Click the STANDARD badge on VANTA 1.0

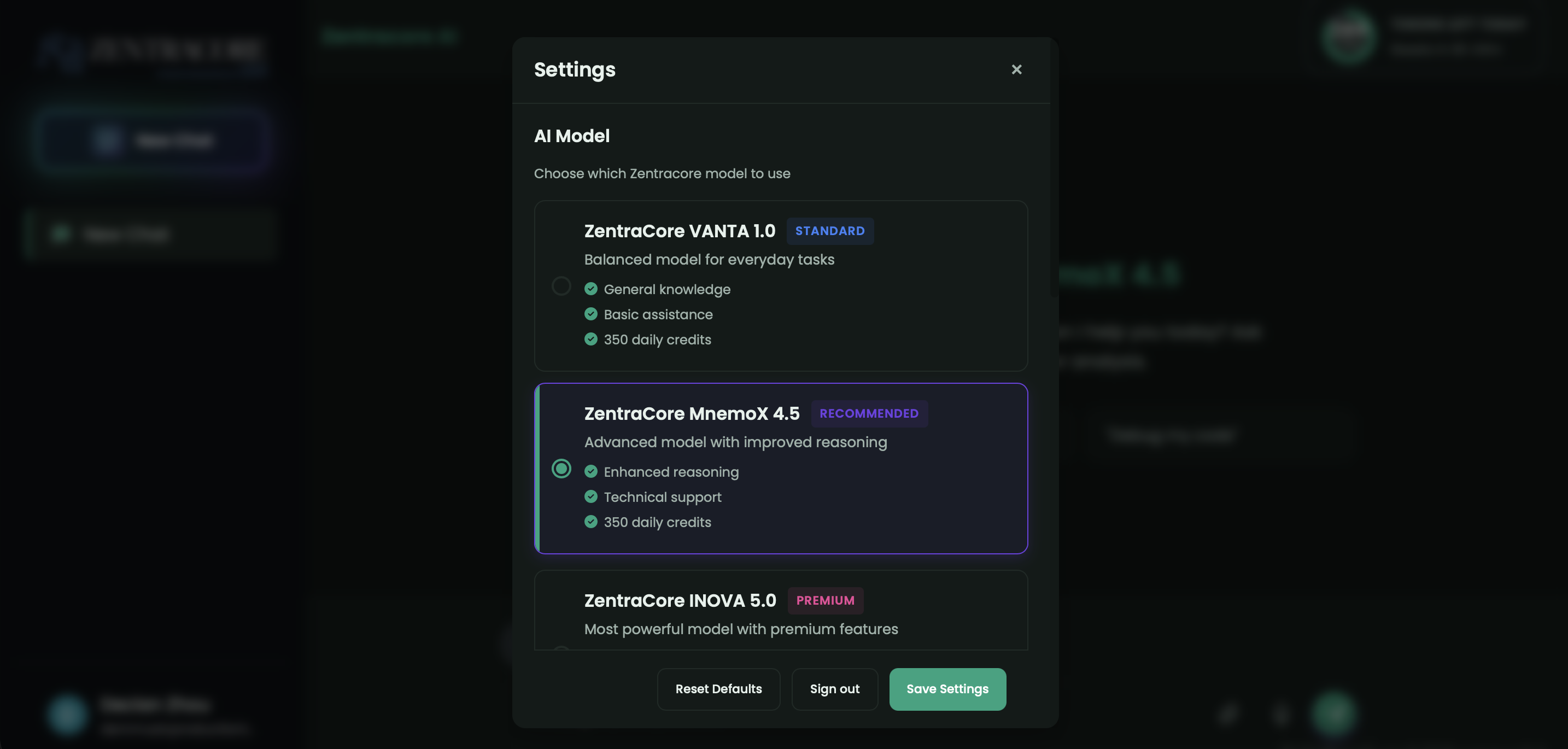pyautogui.click(x=830, y=231)
